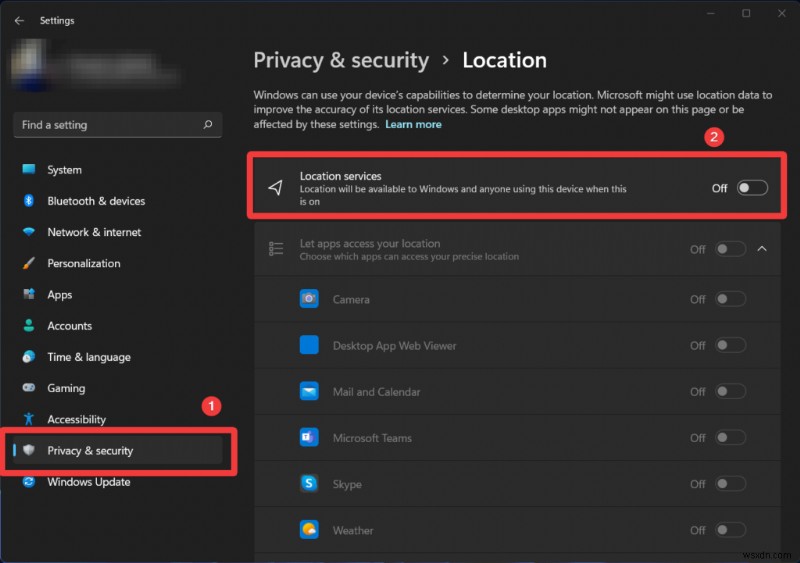Image resolution: width=800 pixels, height=563 pixels.
Task: Open Bluetooth & devices category
Action: click(118, 201)
